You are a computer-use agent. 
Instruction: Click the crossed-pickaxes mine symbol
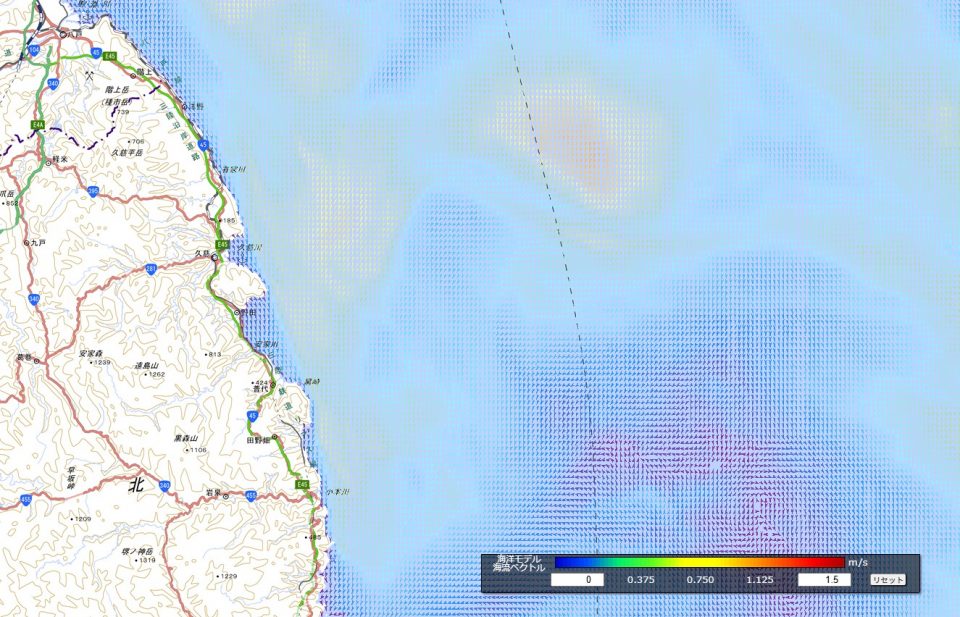89,77
